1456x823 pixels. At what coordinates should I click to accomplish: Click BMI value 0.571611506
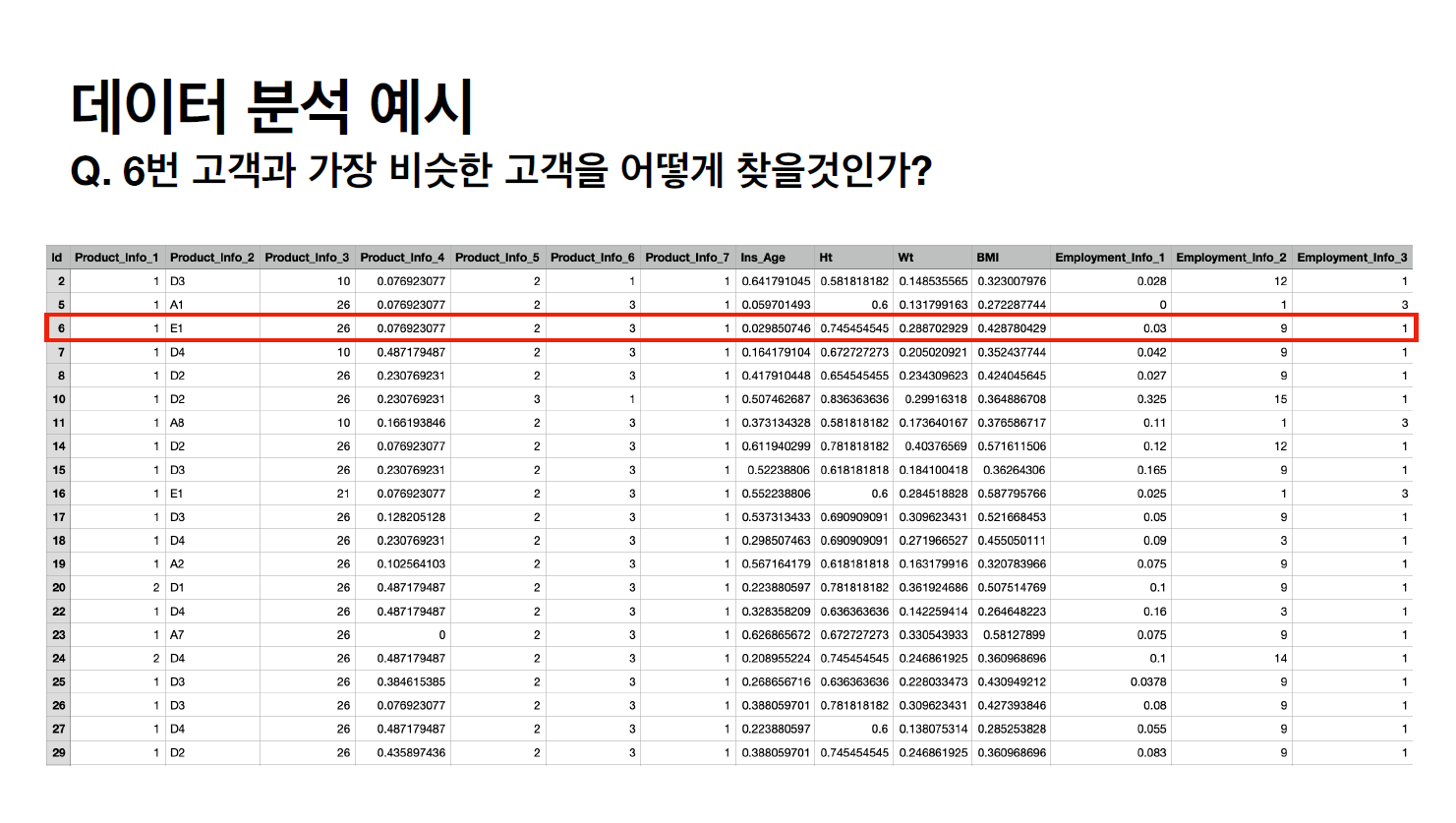pyautogui.click(x=1012, y=446)
